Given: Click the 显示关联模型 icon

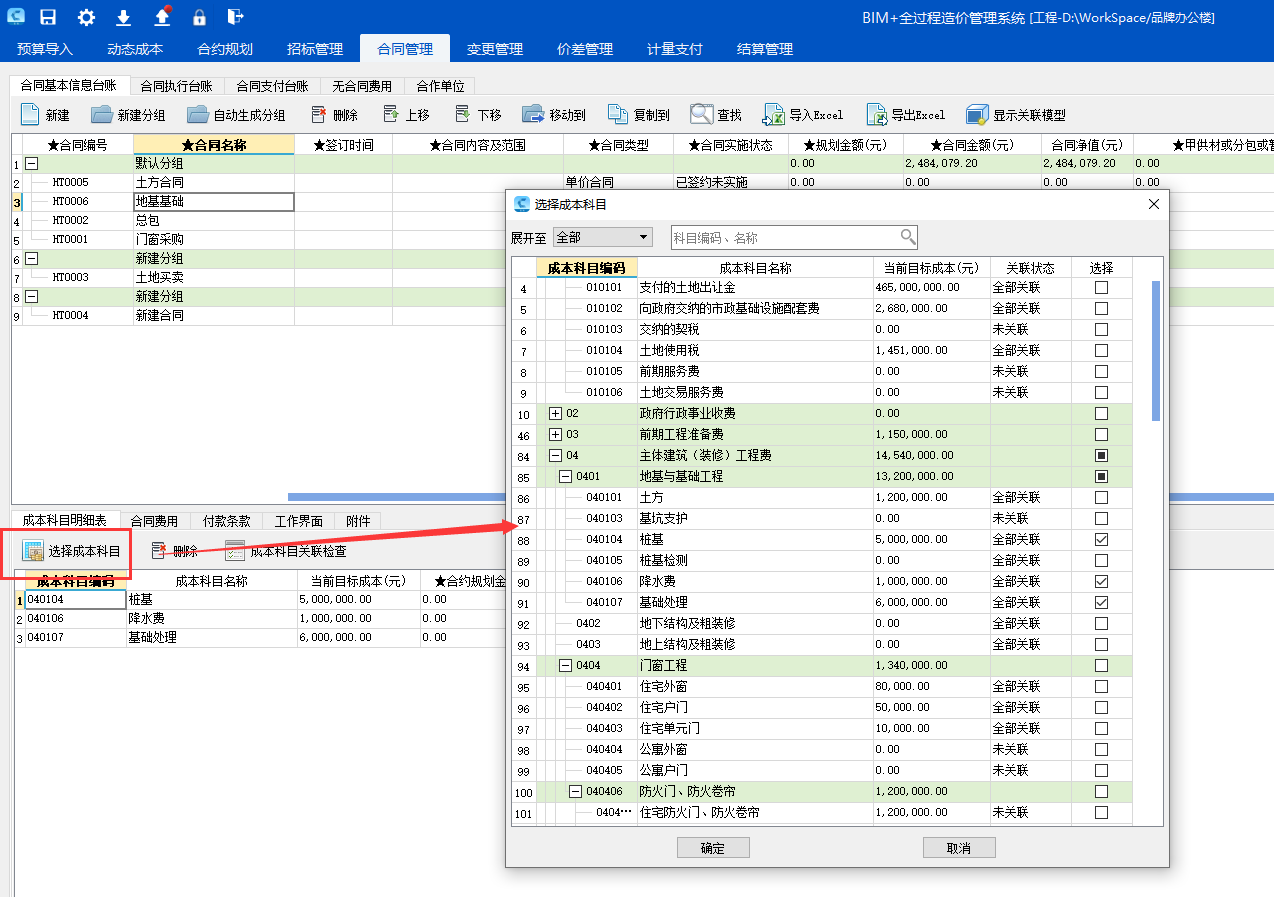Looking at the screenshot, I should pos(977,115).
